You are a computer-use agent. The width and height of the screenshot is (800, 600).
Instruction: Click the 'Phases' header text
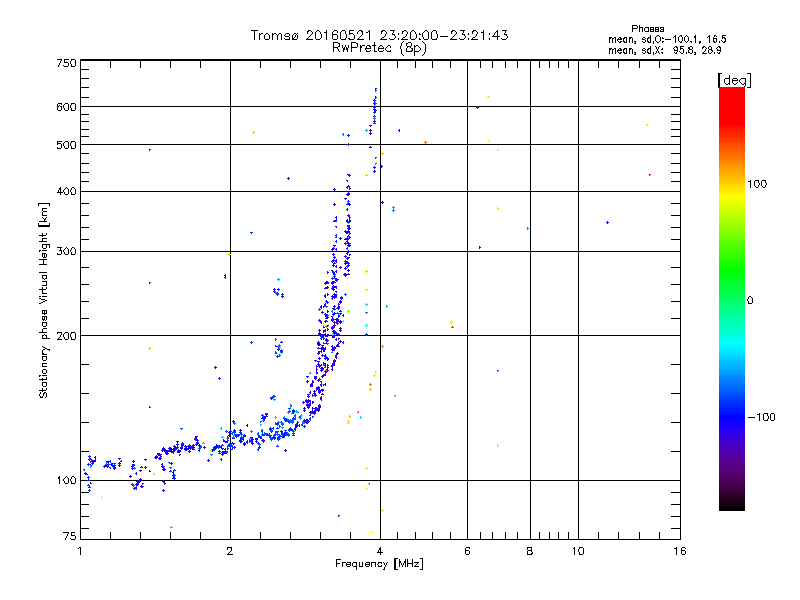[647, 29]
